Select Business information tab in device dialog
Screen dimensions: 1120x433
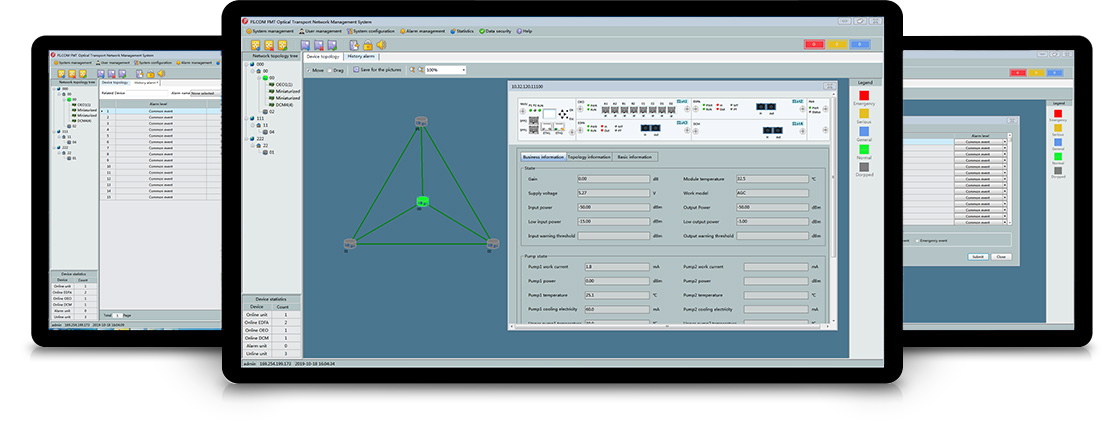point(544,157)
